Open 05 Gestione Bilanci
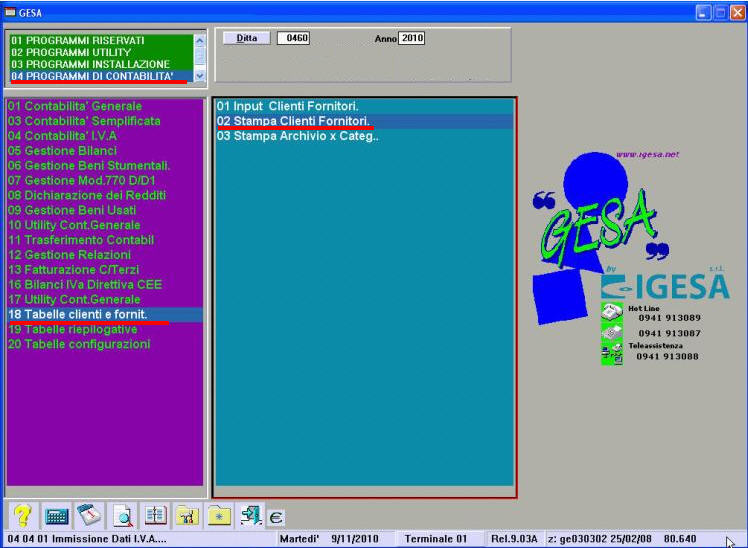The width and height of the screenshot is (748, 548). 105,151
